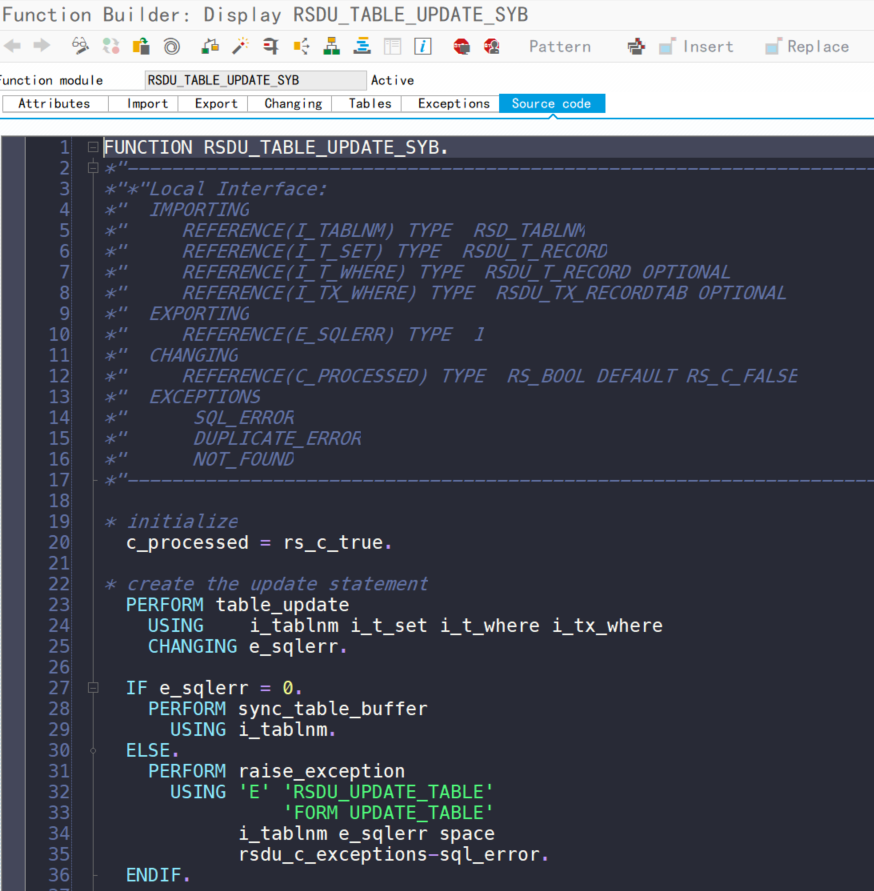
Task: Set a session breakpoint stop icon
Action: tap(461, 46)
